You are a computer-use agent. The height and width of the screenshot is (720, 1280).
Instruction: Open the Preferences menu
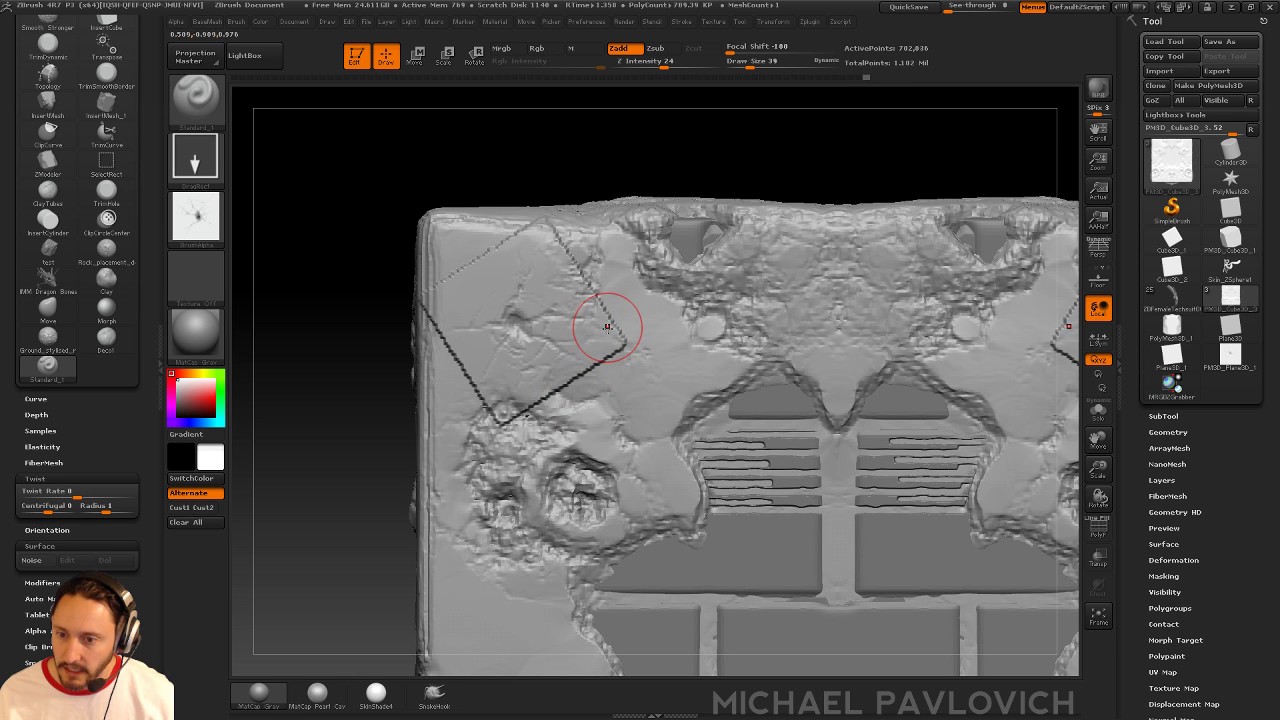(x=587, y=21)
